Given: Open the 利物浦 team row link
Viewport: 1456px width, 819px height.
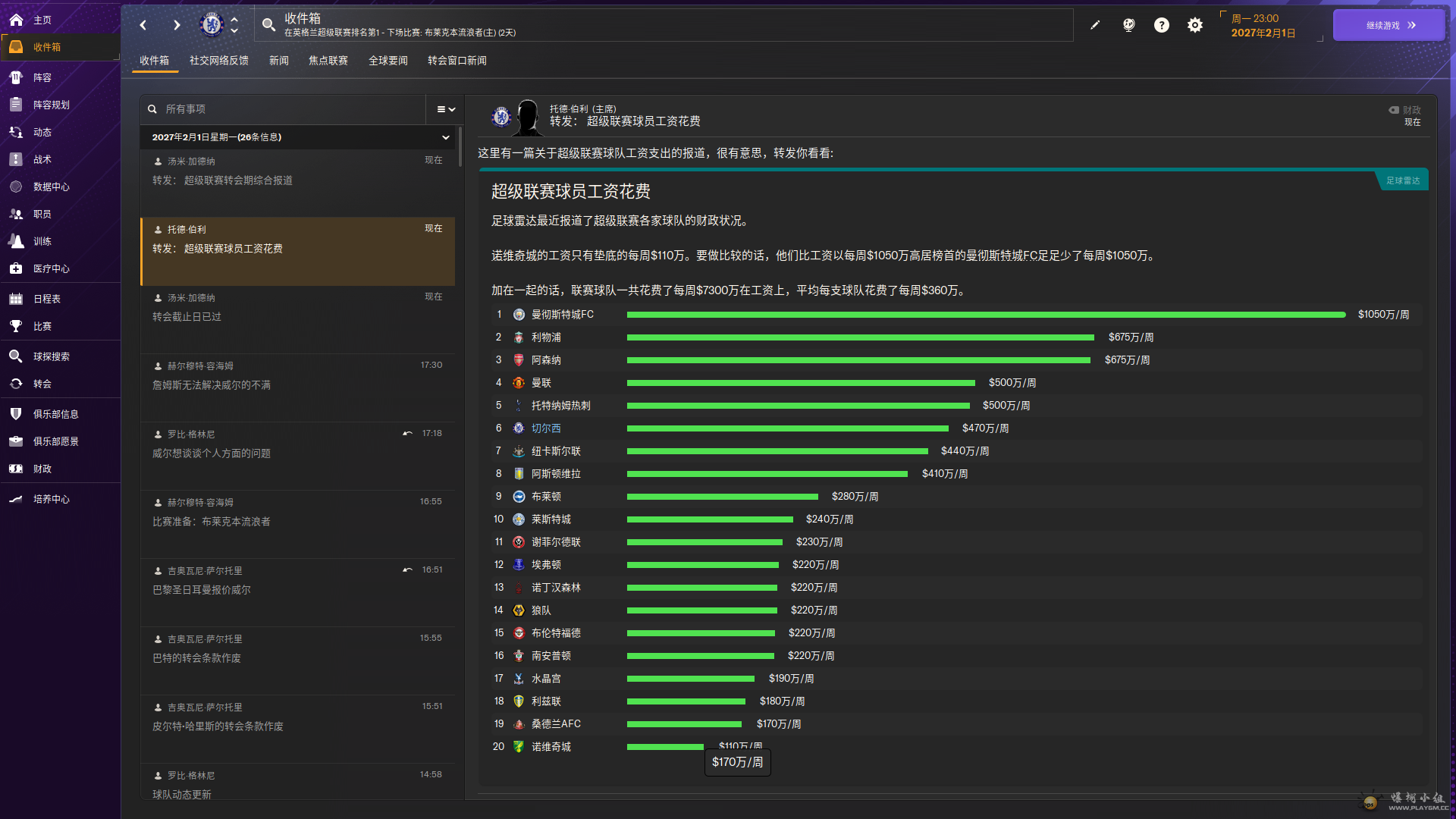Looking at the screenshot, I should point(546,337).
